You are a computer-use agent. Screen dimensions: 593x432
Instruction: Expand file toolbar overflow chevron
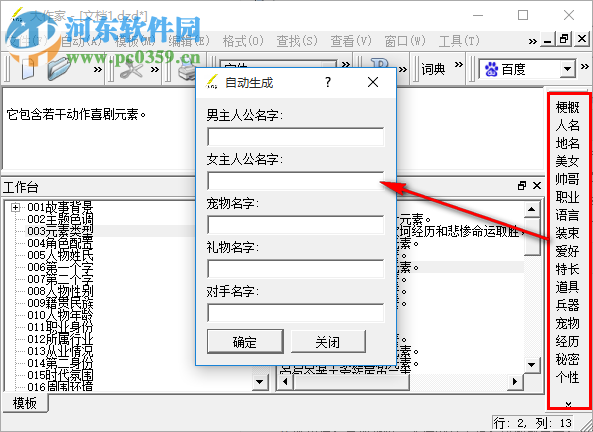coord(98,70)
